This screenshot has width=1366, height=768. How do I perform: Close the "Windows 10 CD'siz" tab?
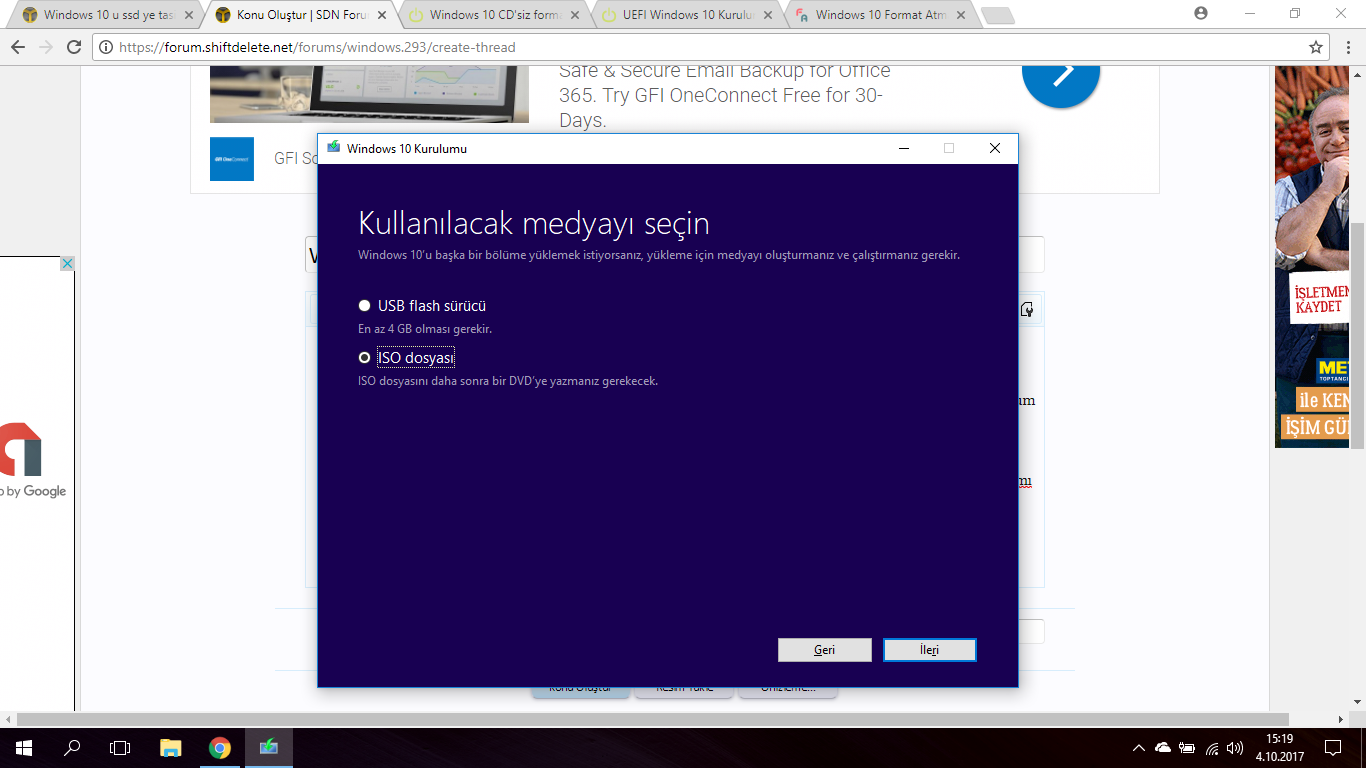click(x=574, y=15)
